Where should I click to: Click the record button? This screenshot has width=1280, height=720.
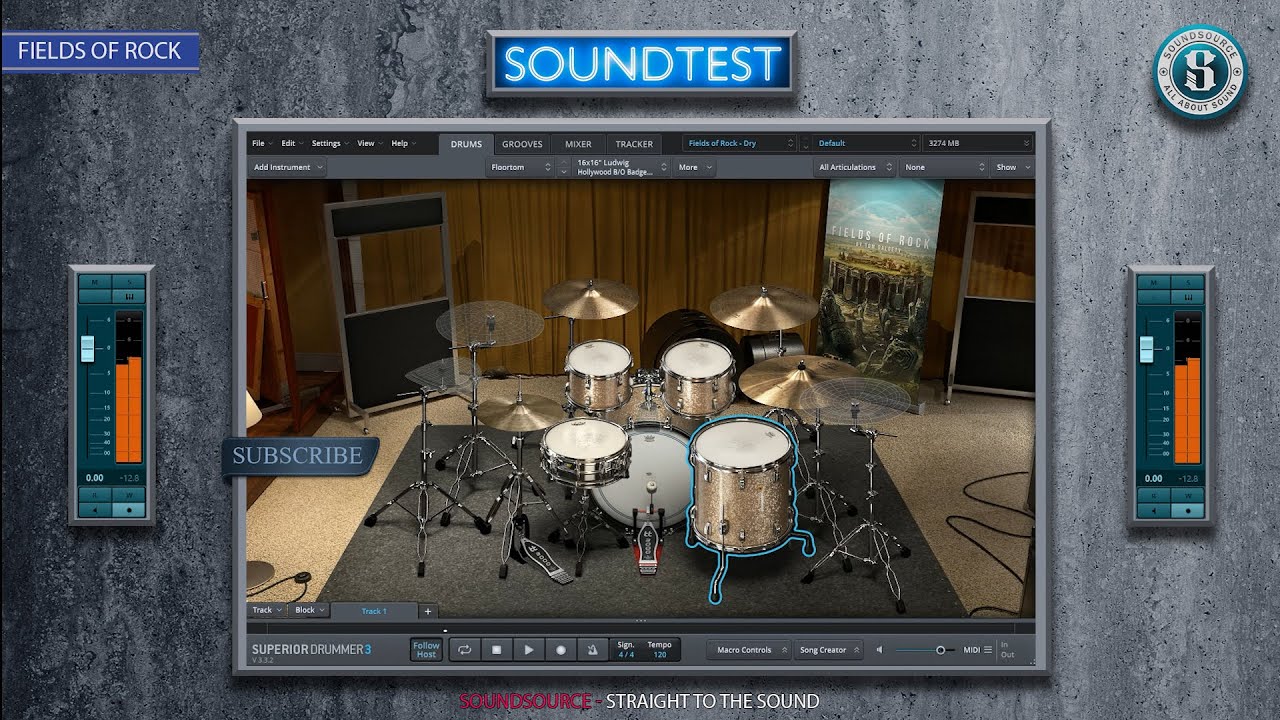[560, 650]
